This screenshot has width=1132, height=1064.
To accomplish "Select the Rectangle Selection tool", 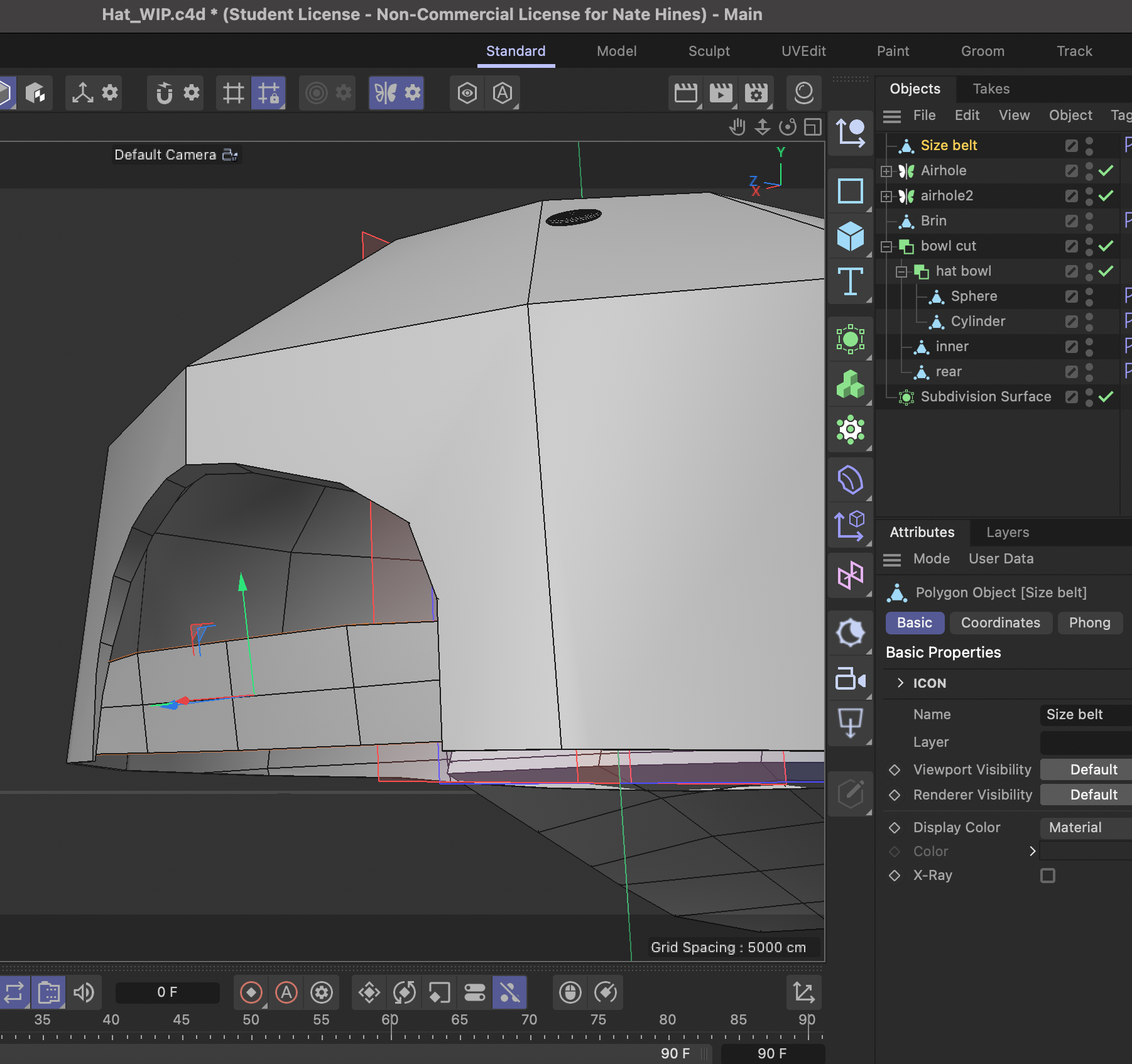I will (851, 191).
